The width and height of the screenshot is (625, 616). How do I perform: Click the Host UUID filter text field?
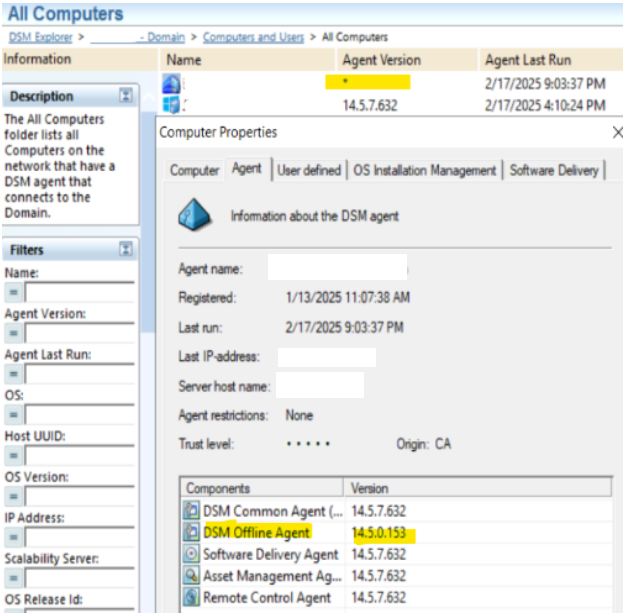pos(79,456)
